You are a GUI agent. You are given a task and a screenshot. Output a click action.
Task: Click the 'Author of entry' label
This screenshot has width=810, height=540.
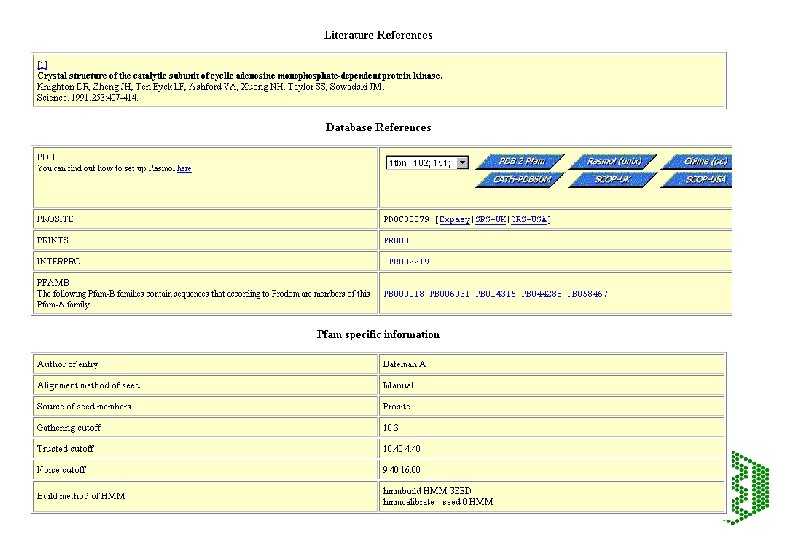tap(67, 364)
